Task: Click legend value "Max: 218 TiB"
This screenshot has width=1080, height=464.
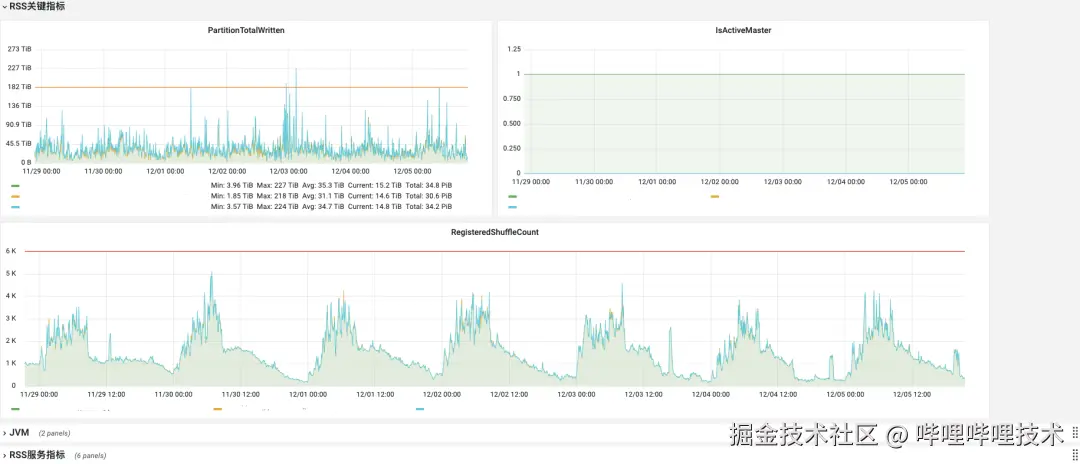Action: (x=278, y=196)
